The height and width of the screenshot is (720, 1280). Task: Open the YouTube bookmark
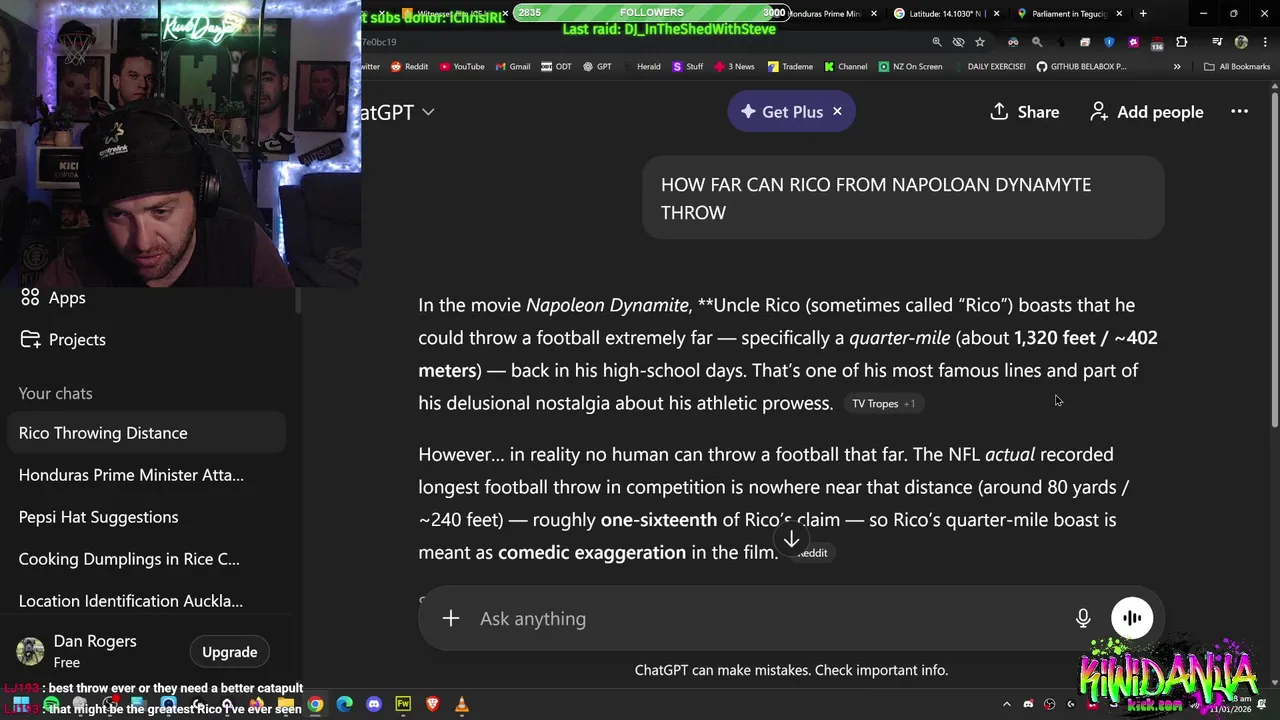pos(462,67)
